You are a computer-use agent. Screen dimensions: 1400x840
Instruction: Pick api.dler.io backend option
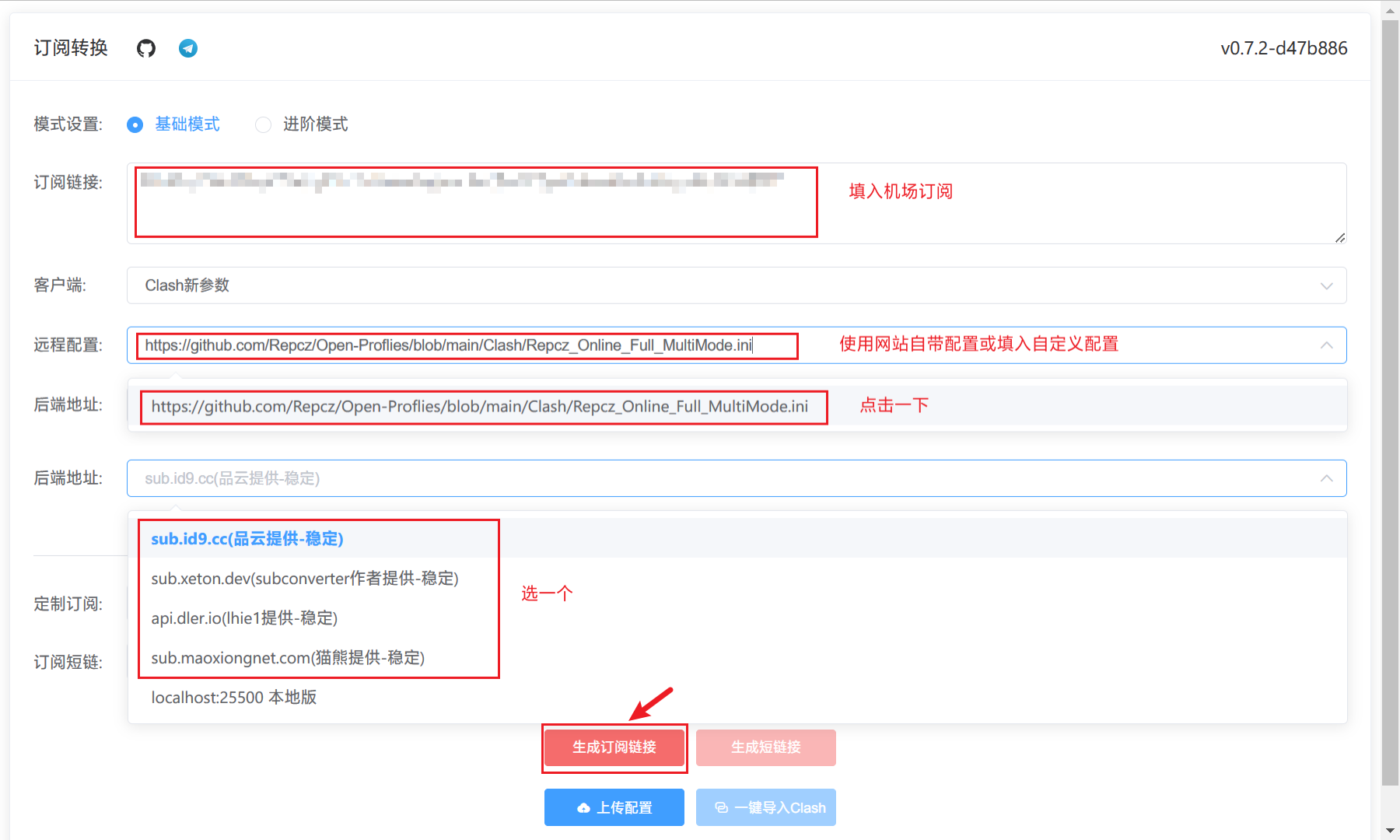pyautogui.click(x=244, y=618)
